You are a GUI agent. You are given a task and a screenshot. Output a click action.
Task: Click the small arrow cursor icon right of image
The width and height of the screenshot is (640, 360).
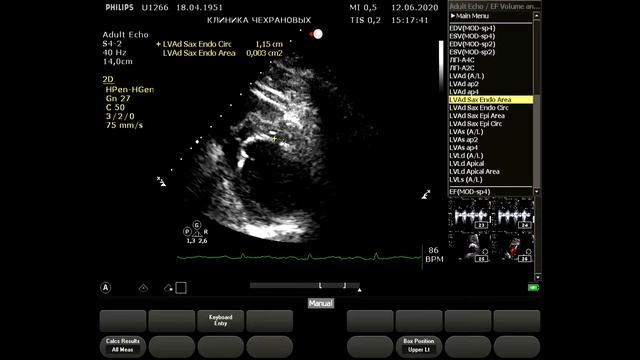tap(426, 195)
